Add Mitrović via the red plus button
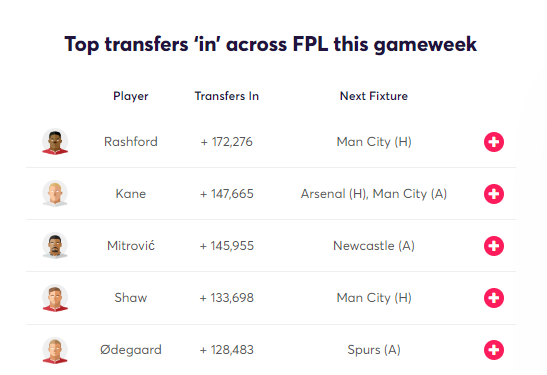Viewport: 547px width, 375px height. coord(494,246)
